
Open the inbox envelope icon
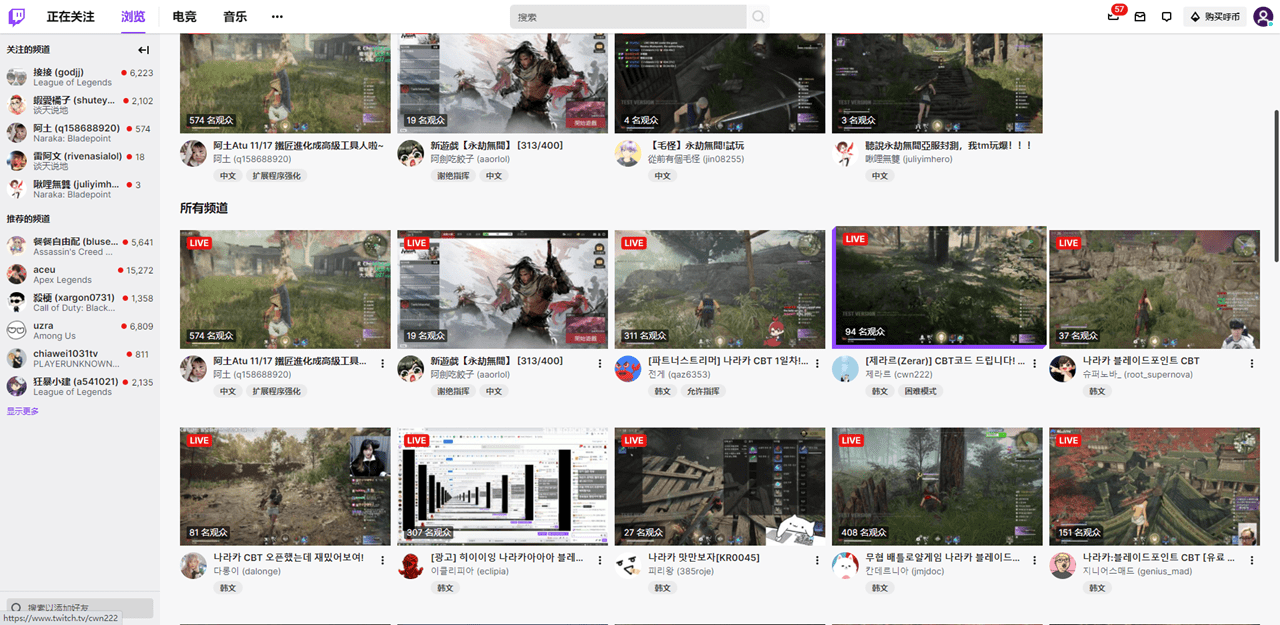(x=1140, y=17)
